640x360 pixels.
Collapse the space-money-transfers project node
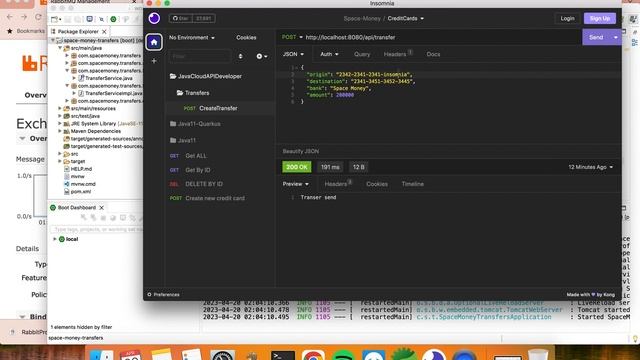pos(53,40)
